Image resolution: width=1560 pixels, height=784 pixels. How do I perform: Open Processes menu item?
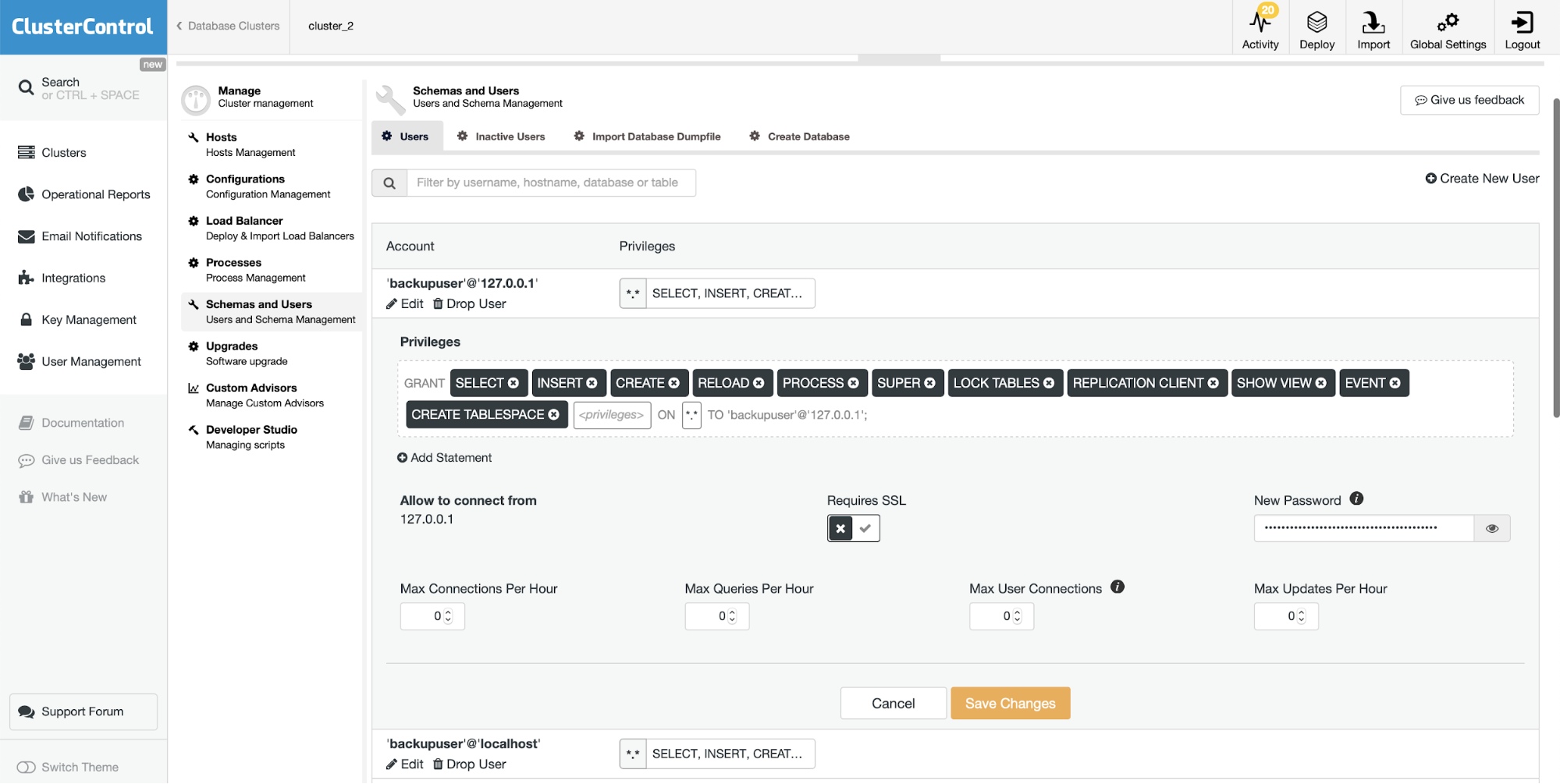[x=272, y=270]
